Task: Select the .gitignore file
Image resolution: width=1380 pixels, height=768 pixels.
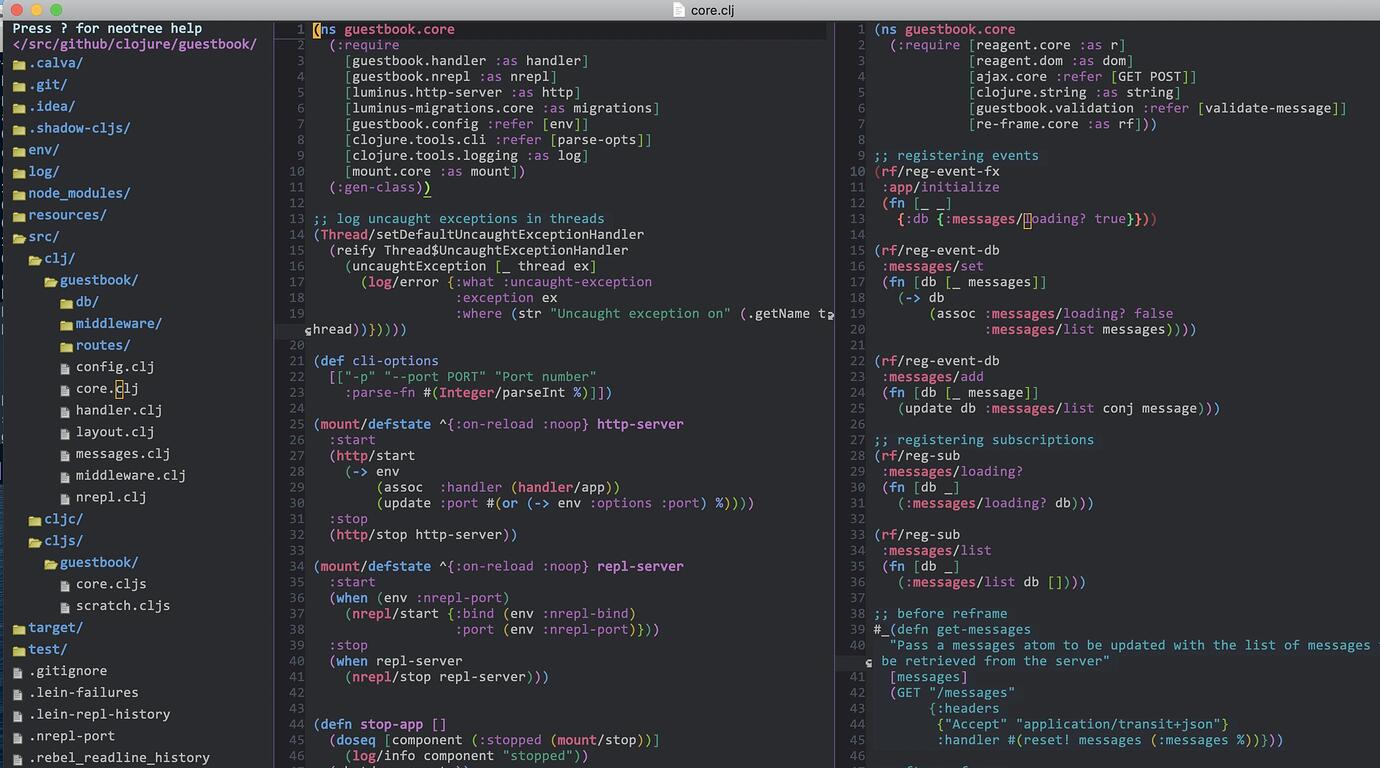Action: (68, 671)
